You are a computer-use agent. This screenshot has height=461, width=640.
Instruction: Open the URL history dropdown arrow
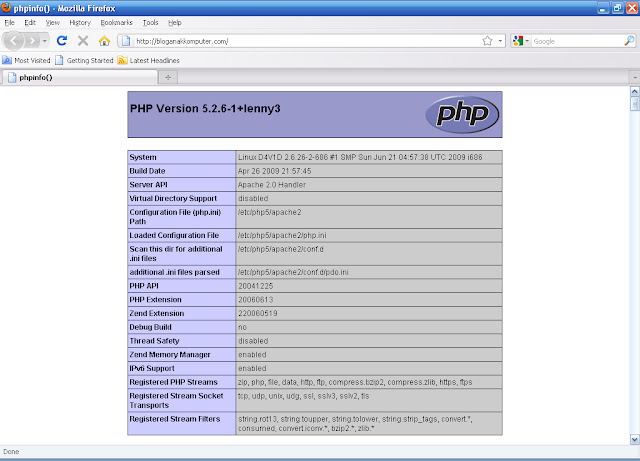tap(500, 41)
